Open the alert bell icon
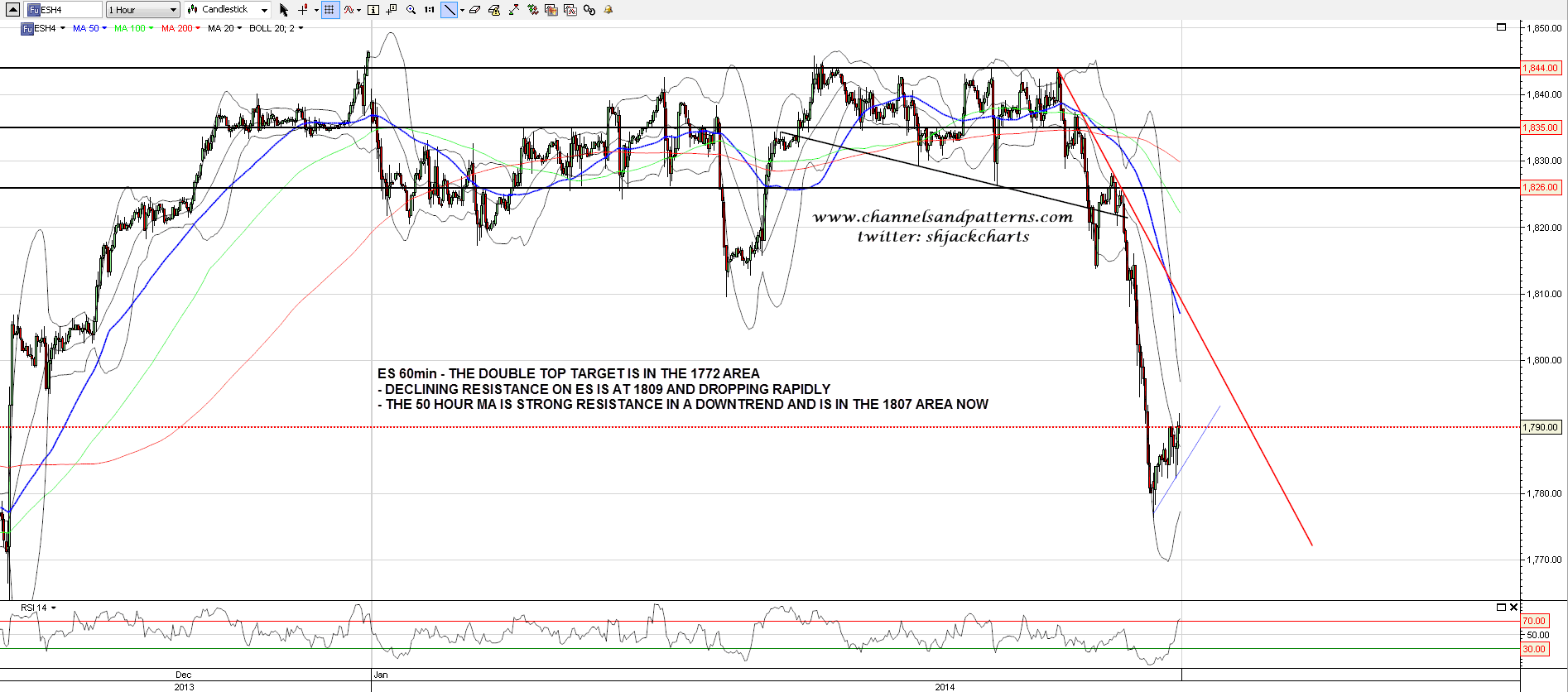The height and width of the screenshot is (692, 1568). (x=608, y=10)
